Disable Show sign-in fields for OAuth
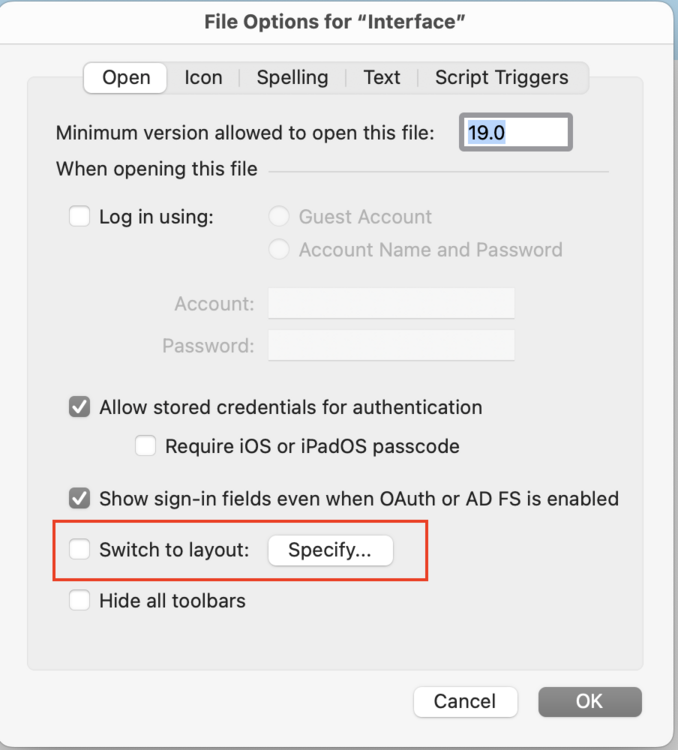This screenshot has height=750, width=678. tap(80, 498)
